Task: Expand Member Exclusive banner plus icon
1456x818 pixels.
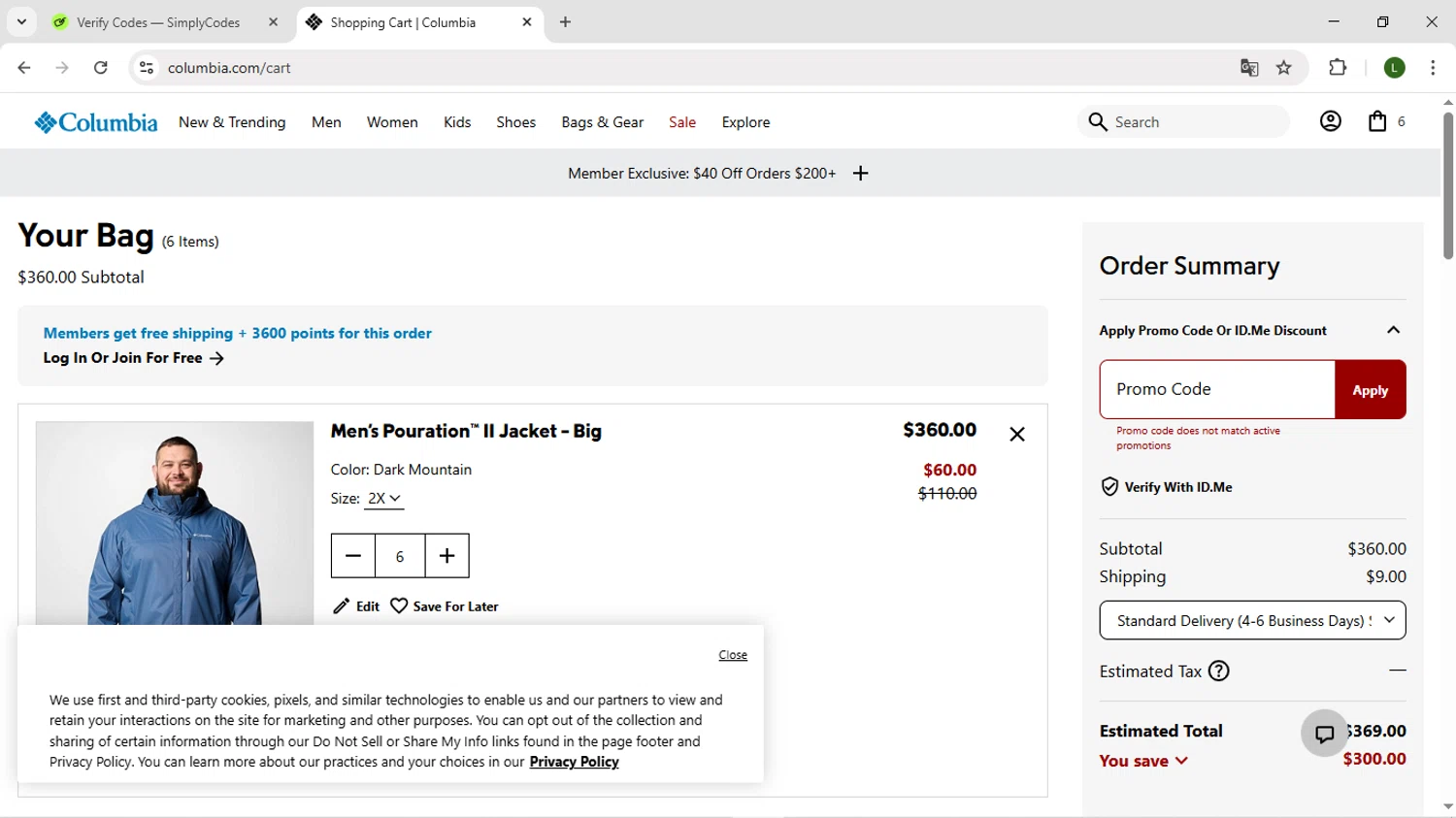Action: pos(860,174)
